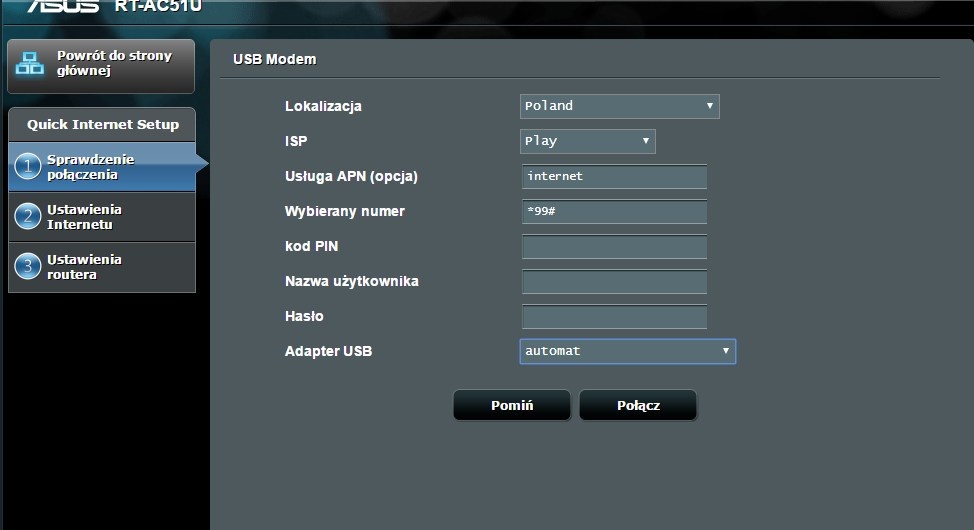Click the step 2 number circle
The height and width of the screenshot is (530, 974).
coord(28,217)
